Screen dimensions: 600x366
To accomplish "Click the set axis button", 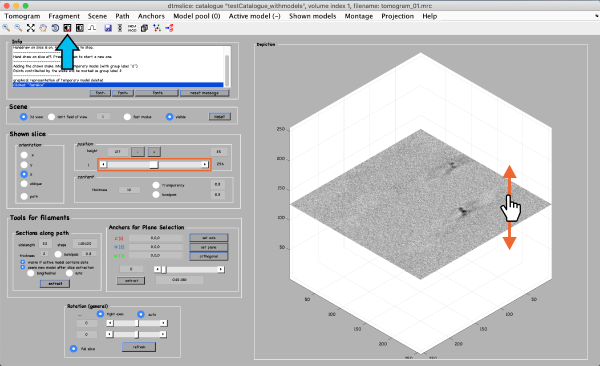I will click(x=209, y=238).
